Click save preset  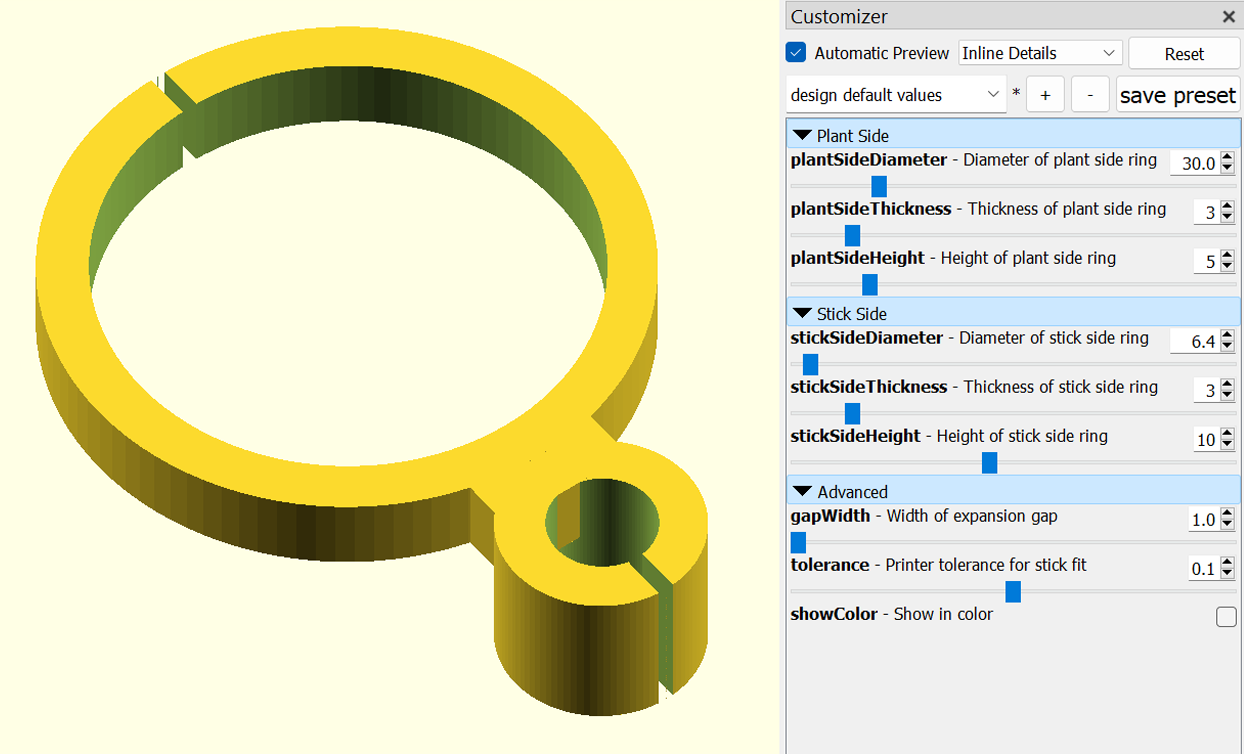pos(1178,93)
